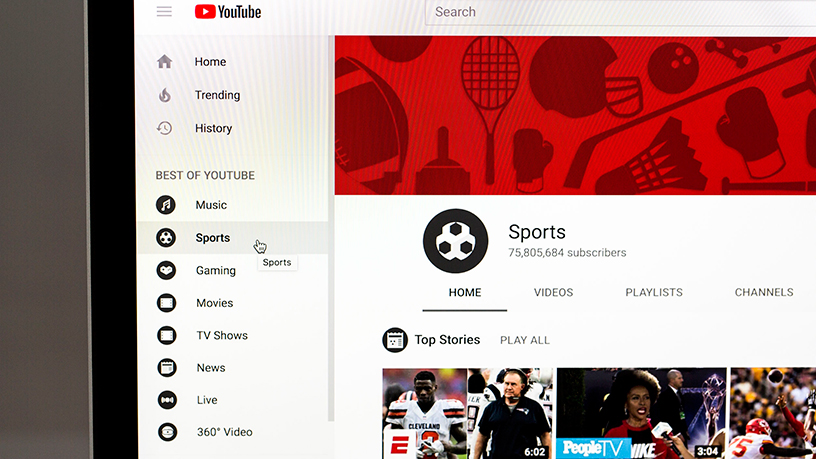816x459 pixels.
Task: Click the Gaming heart icon
Action: (166, 270)
